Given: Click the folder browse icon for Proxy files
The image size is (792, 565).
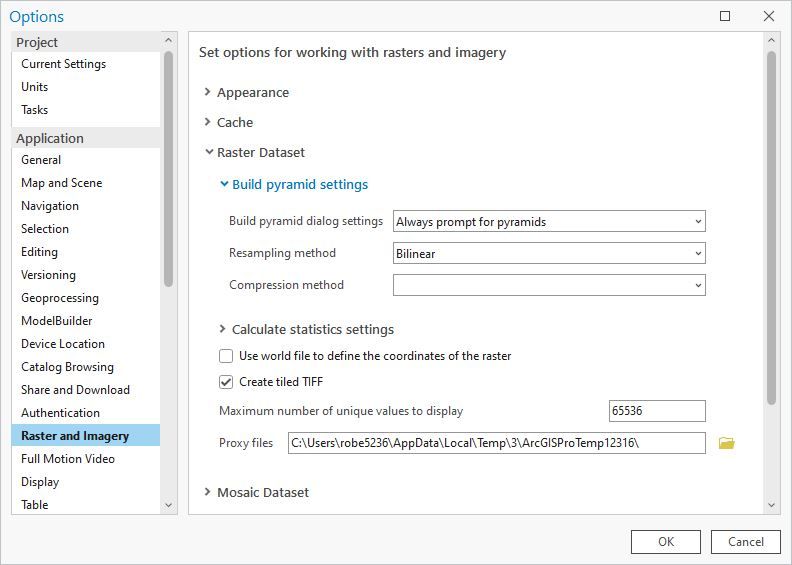Looking at the screenshot, I should coord(727,443).
